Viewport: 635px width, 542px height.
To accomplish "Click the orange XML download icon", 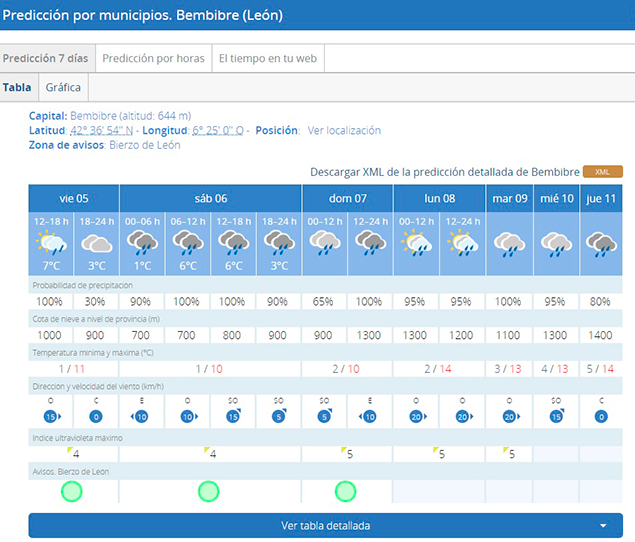I will [x=603, y=171].
